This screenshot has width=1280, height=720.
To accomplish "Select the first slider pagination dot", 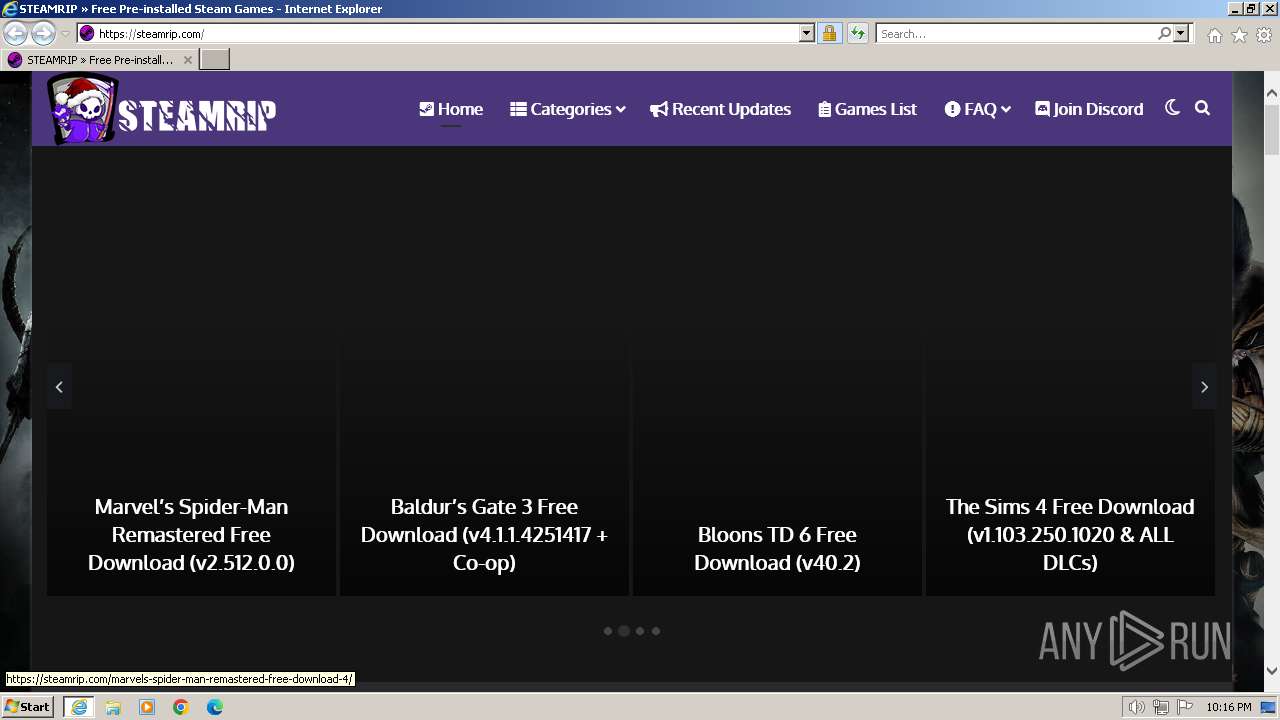I will point(608,631).
